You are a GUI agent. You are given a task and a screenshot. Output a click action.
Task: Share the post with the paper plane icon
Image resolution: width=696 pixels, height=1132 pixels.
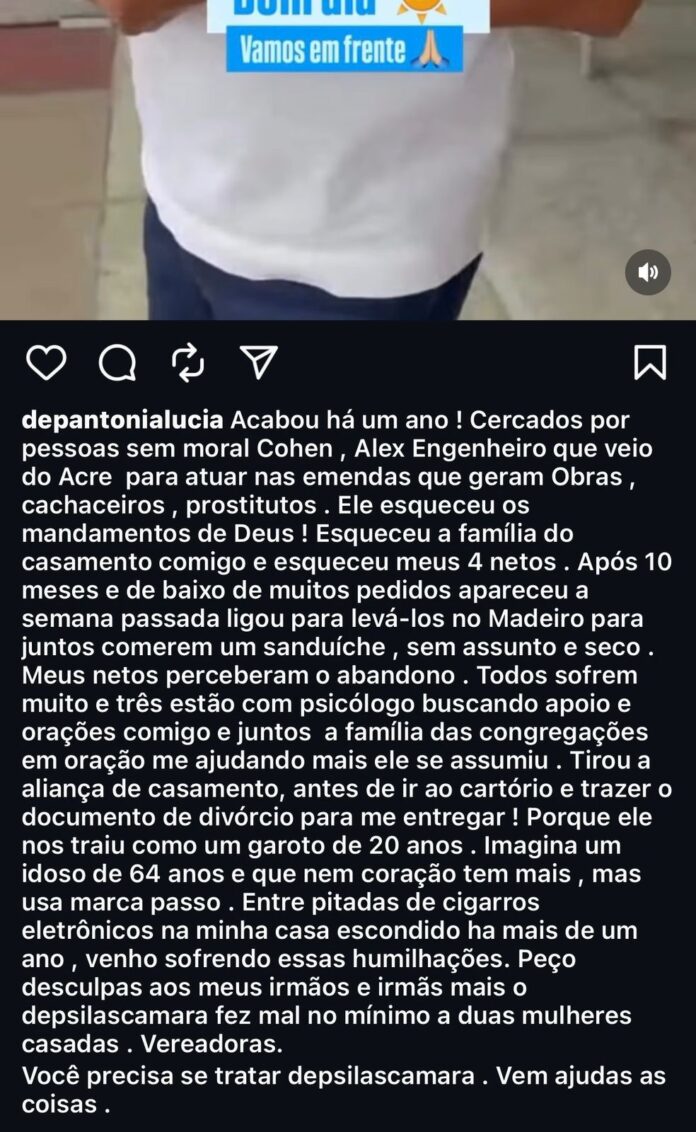(x=258, y=362)
